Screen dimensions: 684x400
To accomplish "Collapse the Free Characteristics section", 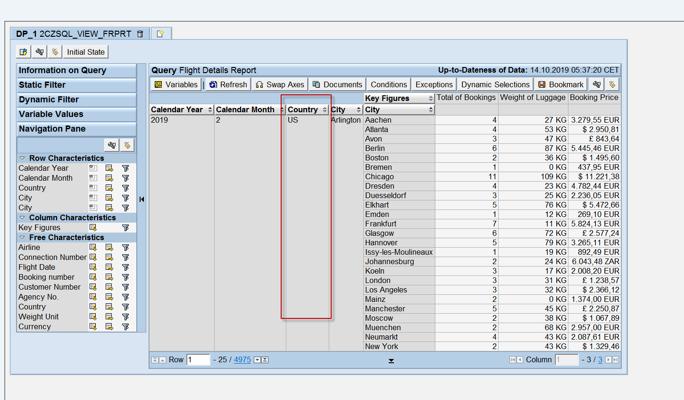I will (x=23, y=238).
